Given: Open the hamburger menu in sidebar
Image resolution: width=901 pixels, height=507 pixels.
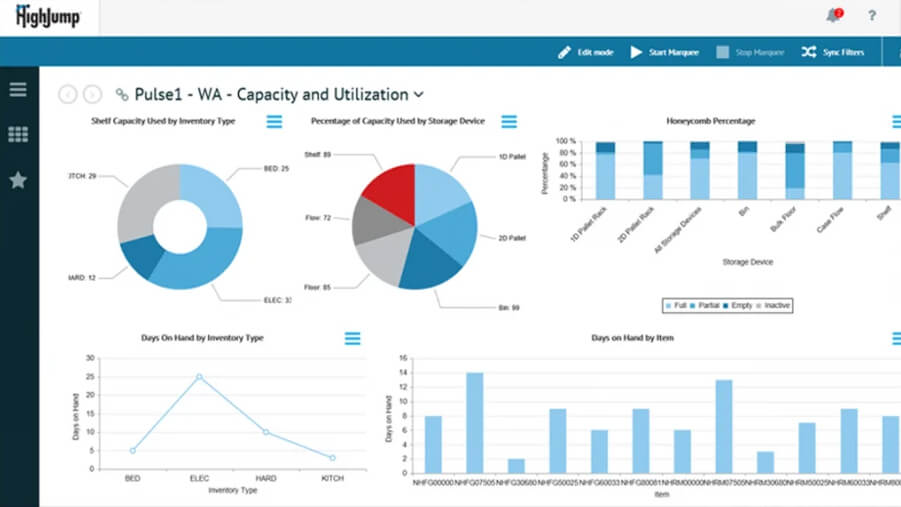Looking at the screenshot, I should [x=18, y=90].
